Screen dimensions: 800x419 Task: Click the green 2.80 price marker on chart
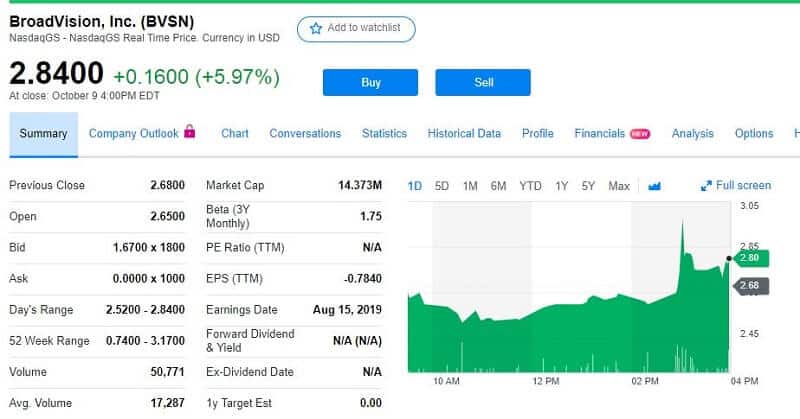tap(751, 258)
